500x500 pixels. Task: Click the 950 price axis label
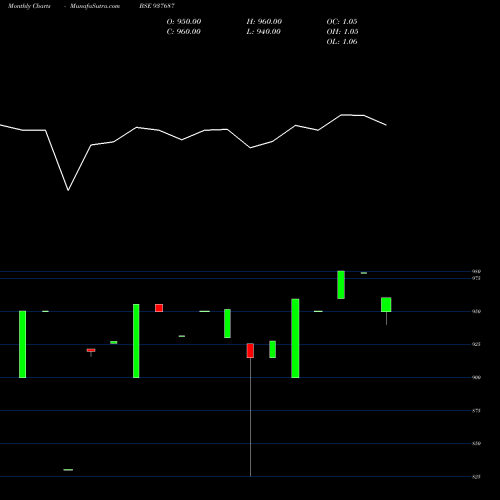tap(476, 311)
